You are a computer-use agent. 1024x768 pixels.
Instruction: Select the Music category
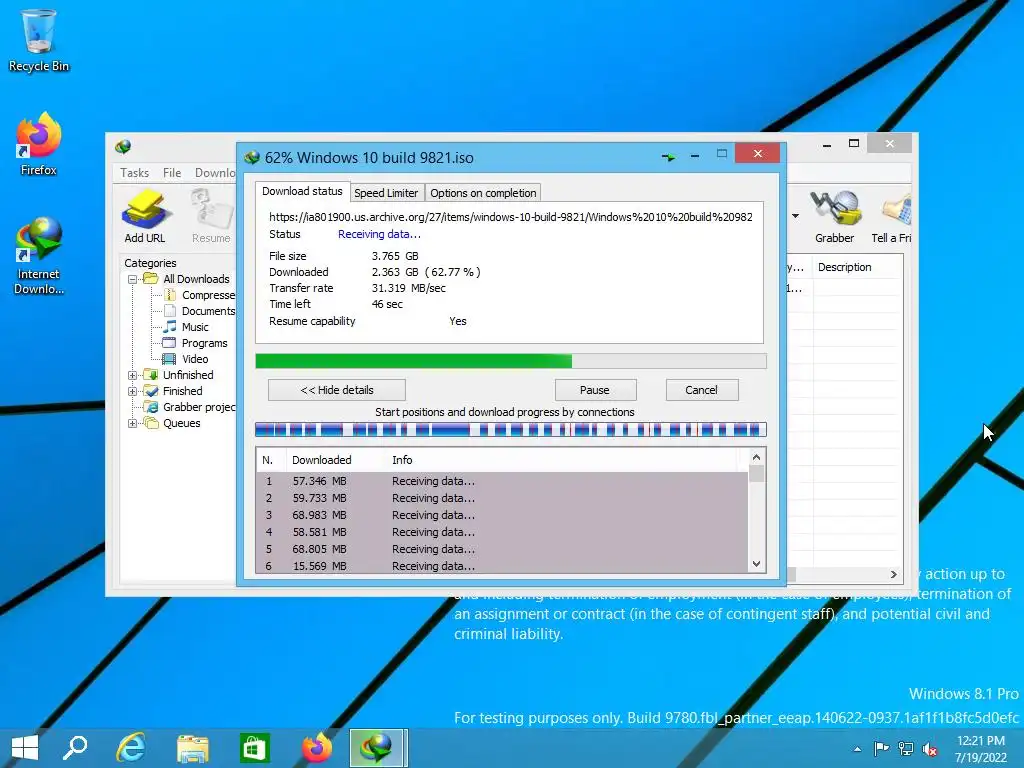(187, 327)
